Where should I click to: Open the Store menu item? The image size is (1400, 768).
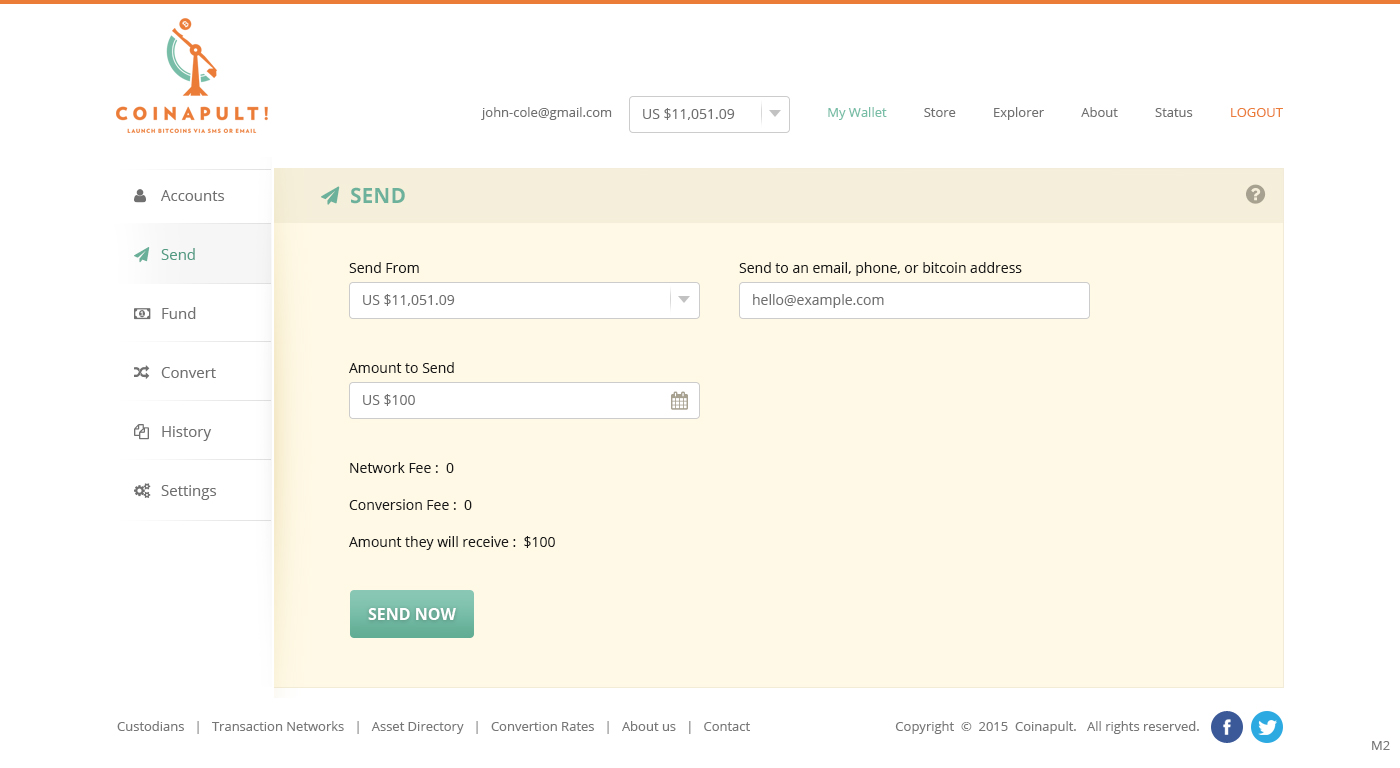click(939, 113)
